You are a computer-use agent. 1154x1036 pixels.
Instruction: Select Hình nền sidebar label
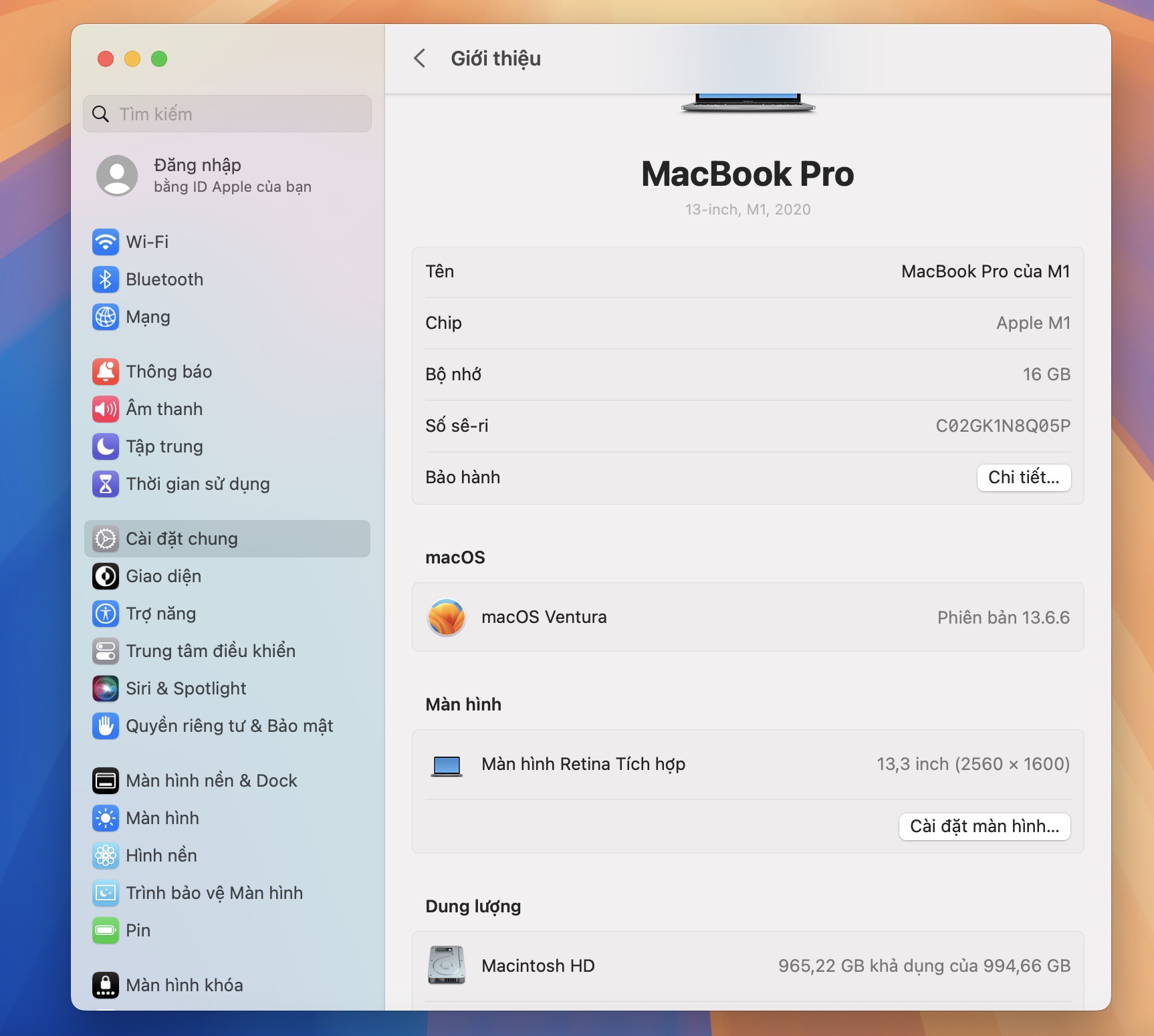click(161, 856)
